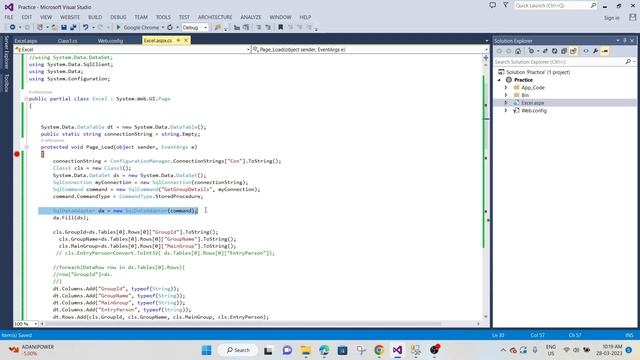
Task: Click the Uncomment selected lines icon
Action: point(268,27)
